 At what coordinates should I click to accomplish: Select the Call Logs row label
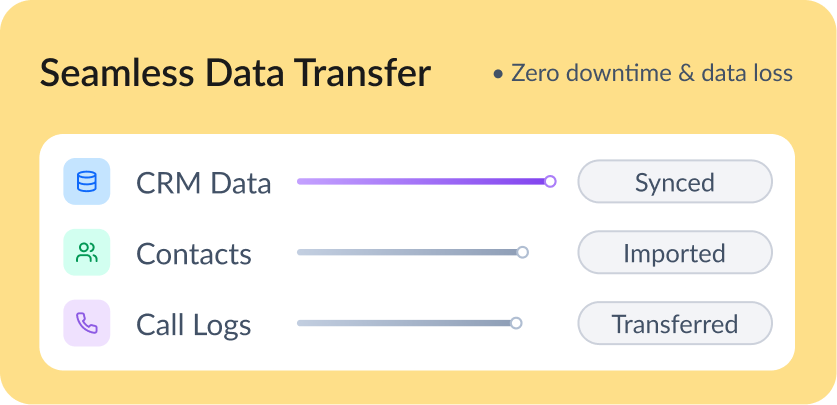tap(194, 325)
